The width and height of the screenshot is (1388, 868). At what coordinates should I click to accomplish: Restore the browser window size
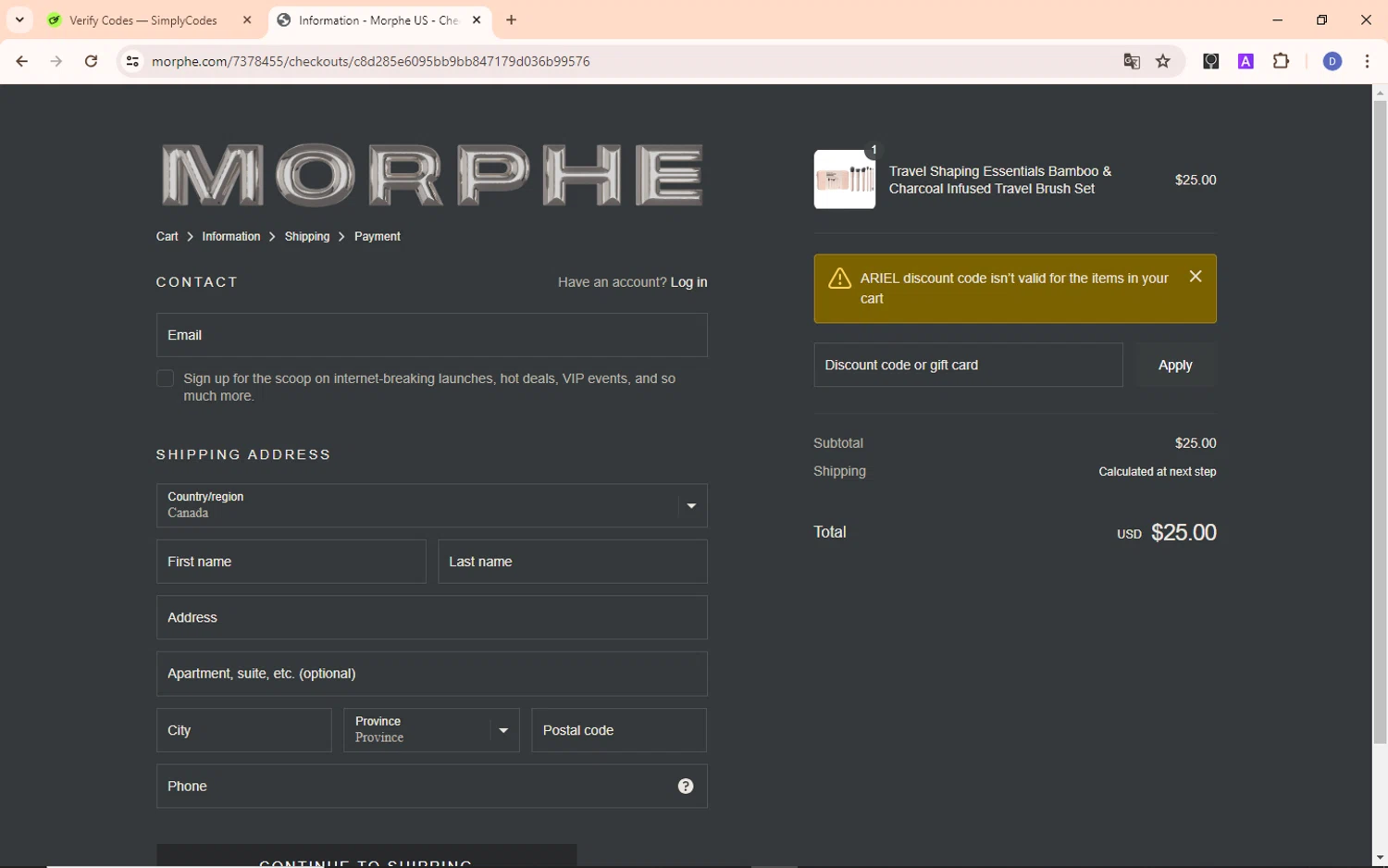tap(1321, 19)
